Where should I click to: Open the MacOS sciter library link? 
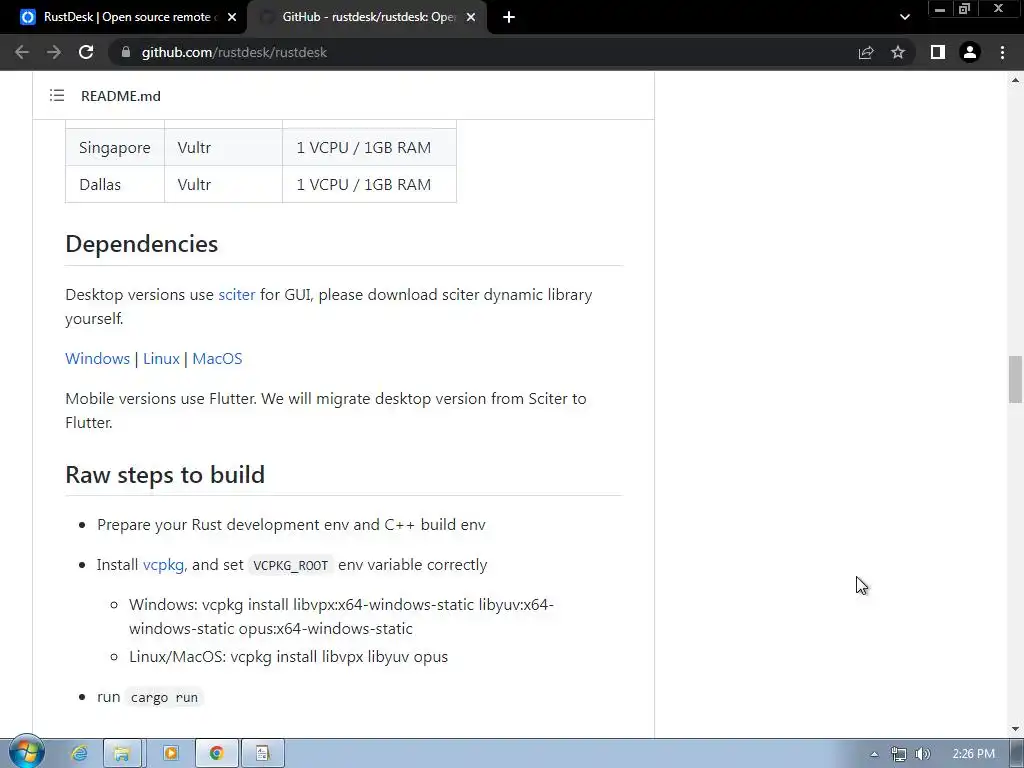pyautogui.click(x=217, y=359)
